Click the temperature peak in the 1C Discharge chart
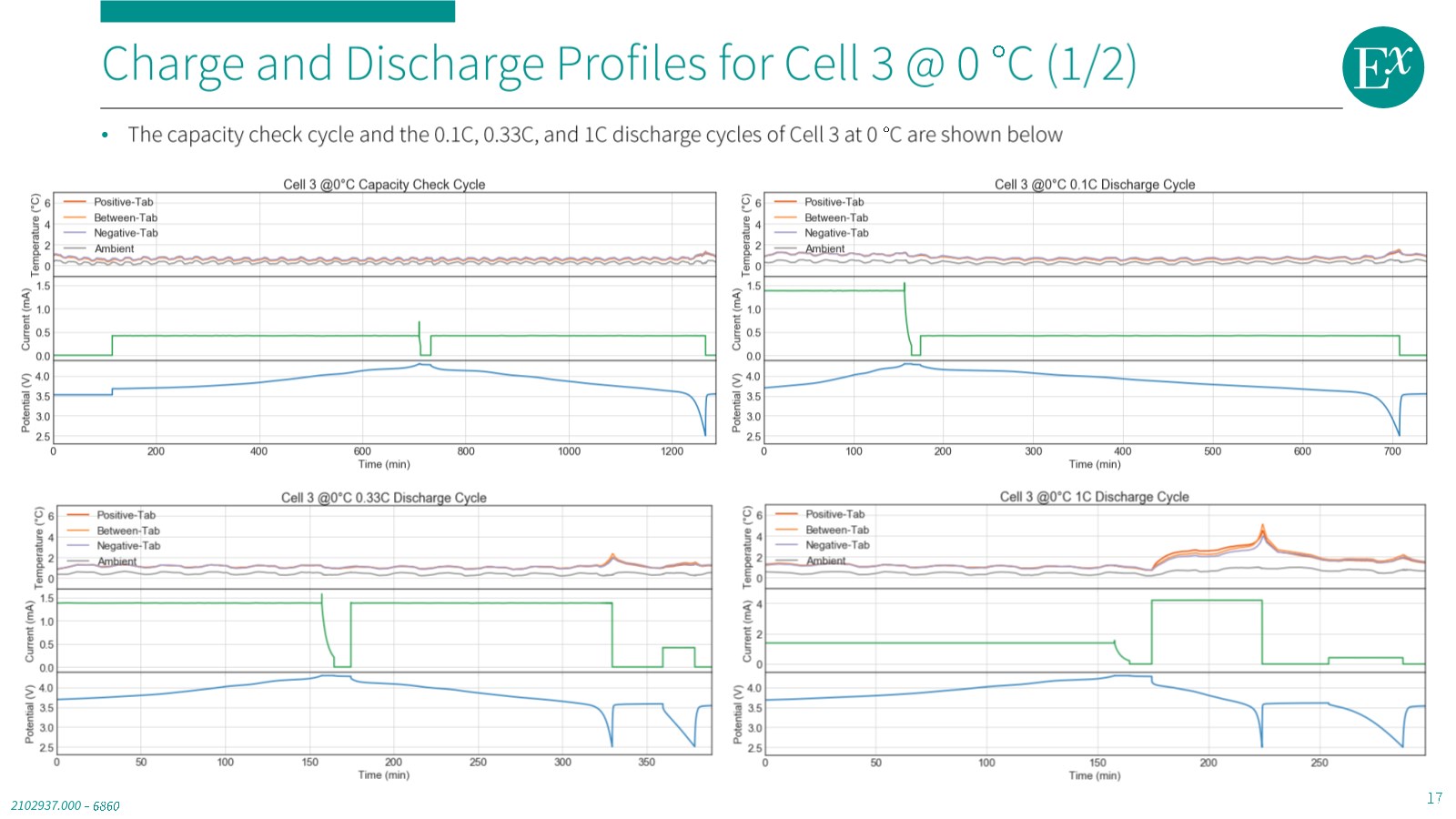Screen dimensions: 1456x819 point(1262,527)
